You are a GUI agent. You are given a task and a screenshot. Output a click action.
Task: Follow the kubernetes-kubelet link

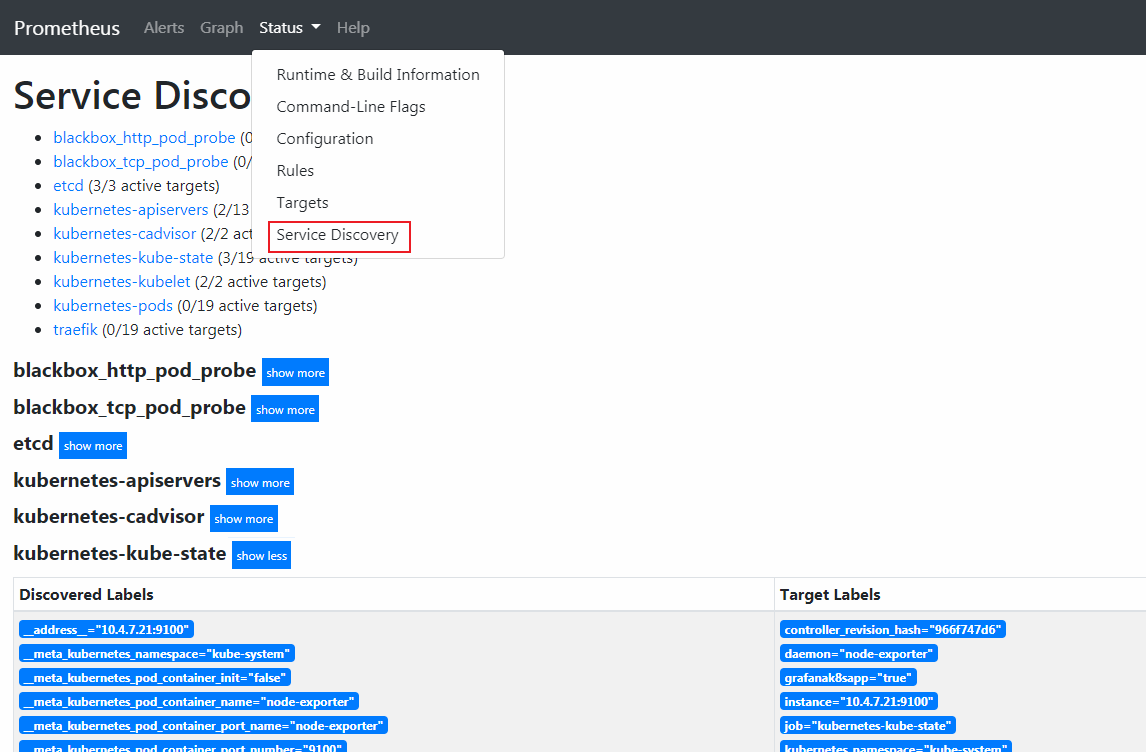pos(121,282)
